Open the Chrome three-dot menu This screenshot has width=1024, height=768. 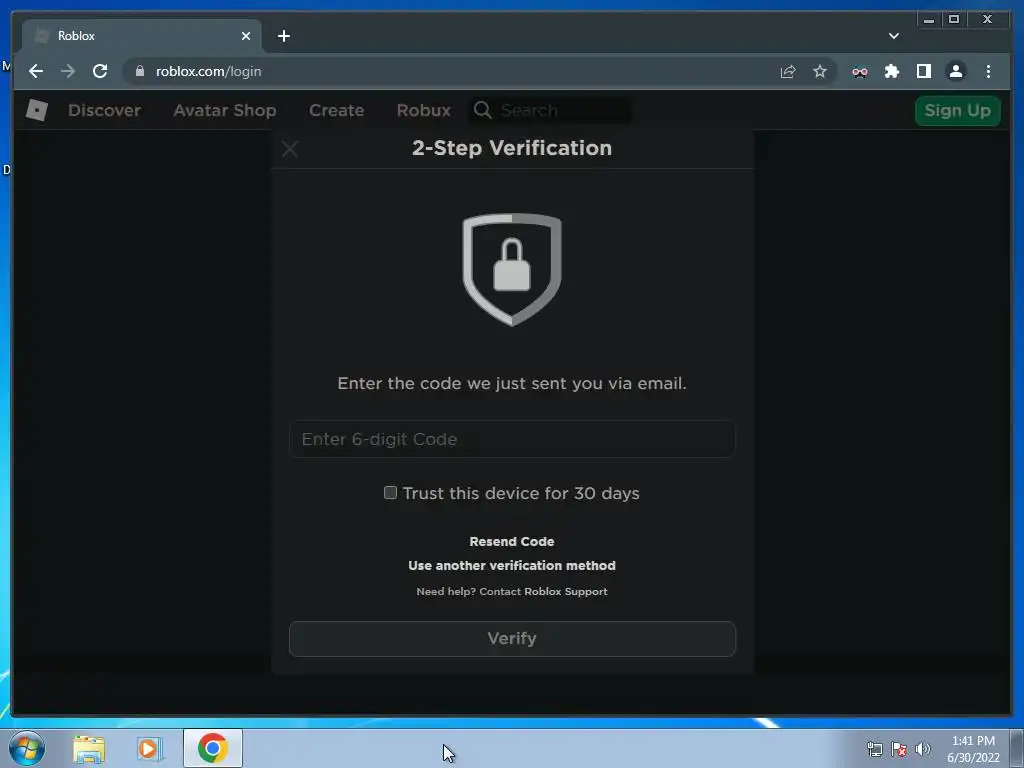click(x=988, y=71)
